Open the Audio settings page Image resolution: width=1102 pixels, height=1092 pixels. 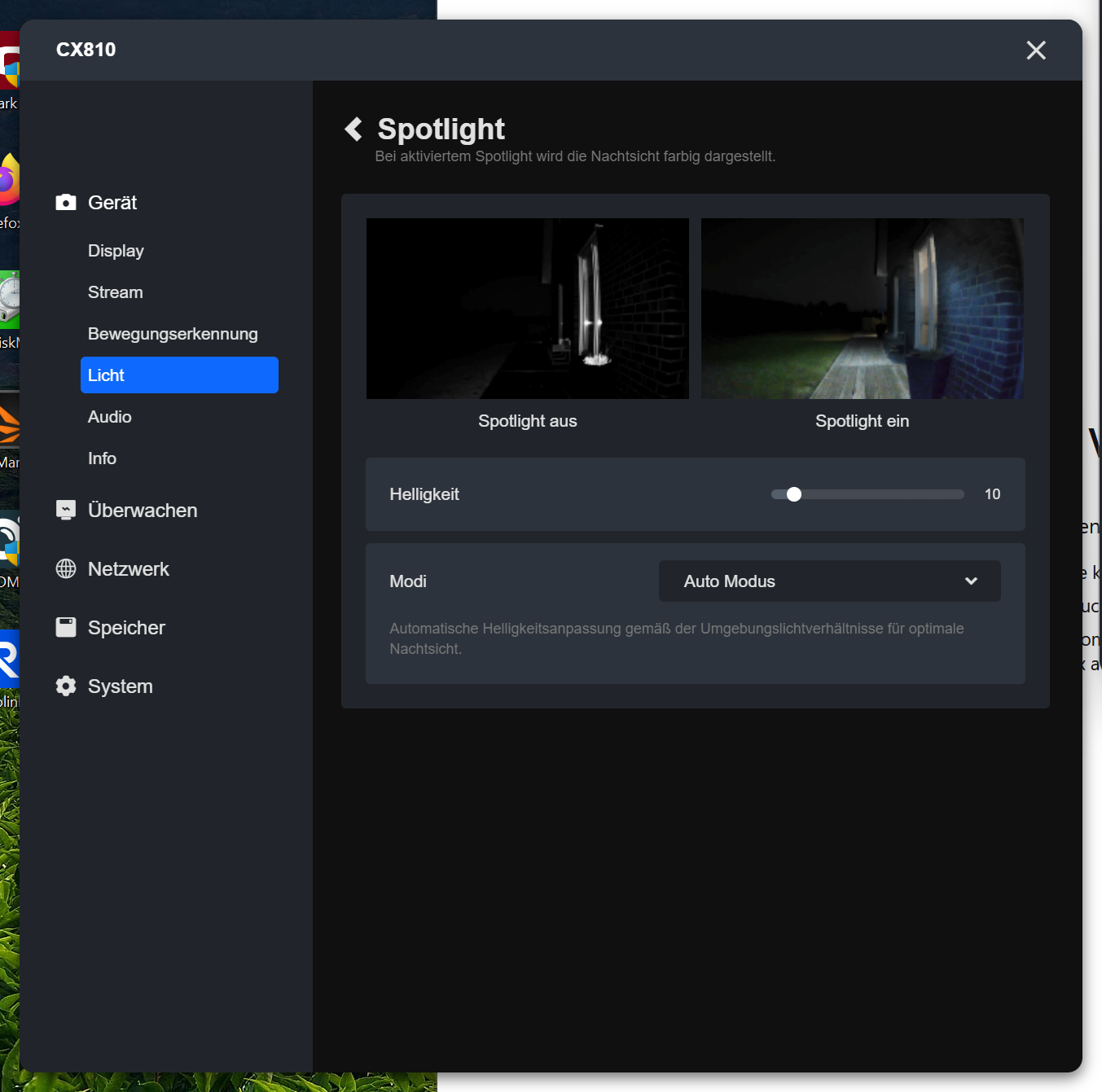pyautogui.click(x=109, y=417)
